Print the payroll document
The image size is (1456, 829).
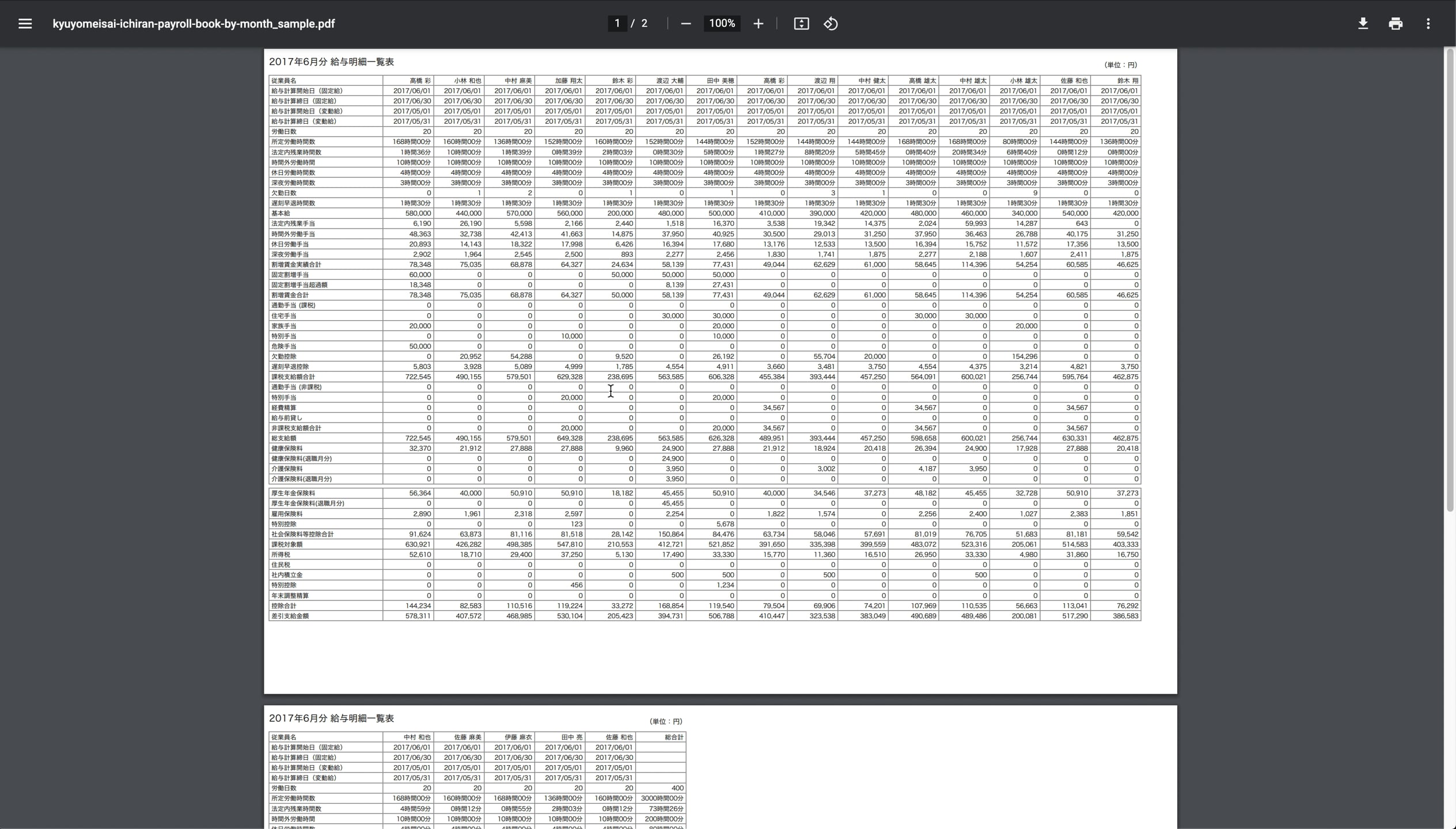[1395, 24]
